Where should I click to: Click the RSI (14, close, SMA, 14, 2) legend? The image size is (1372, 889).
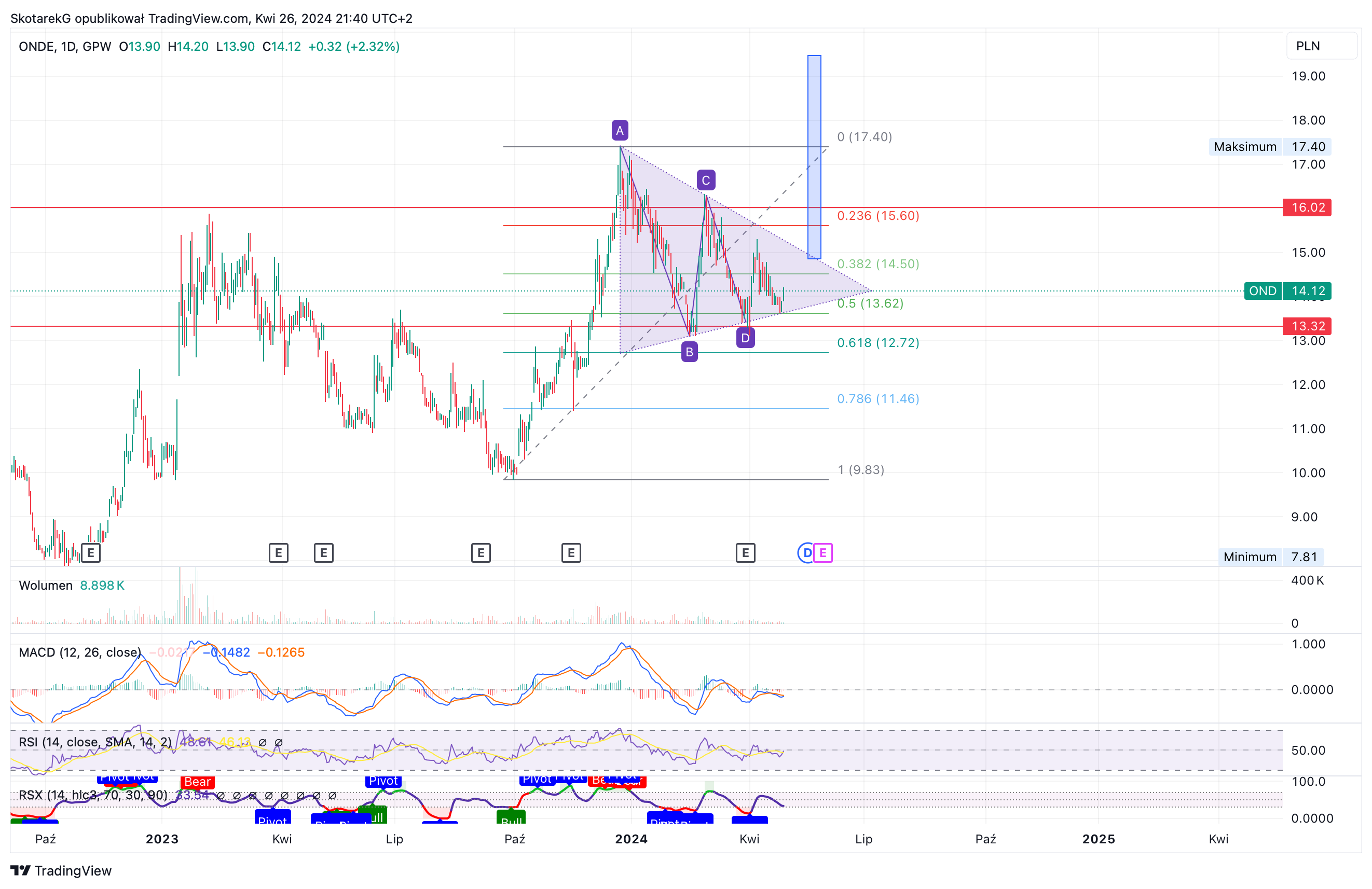(x=95, y=742)
